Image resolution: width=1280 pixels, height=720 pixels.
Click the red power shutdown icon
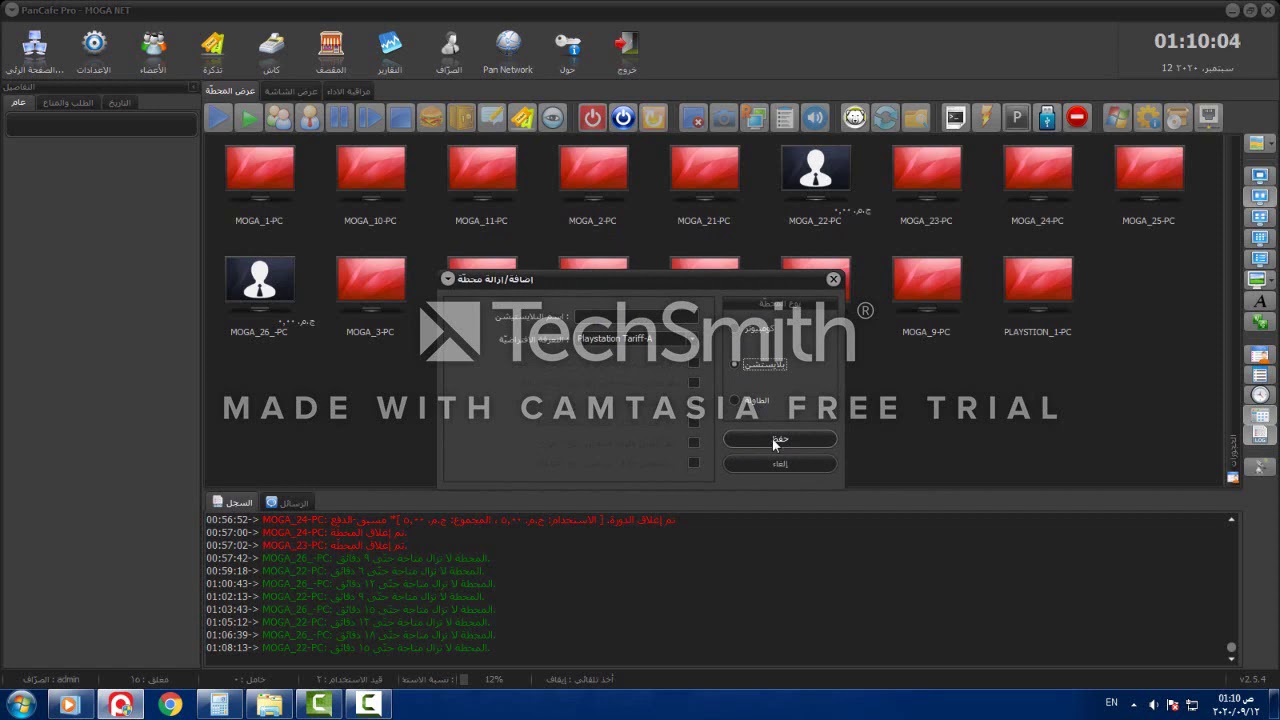pos(593,118)
